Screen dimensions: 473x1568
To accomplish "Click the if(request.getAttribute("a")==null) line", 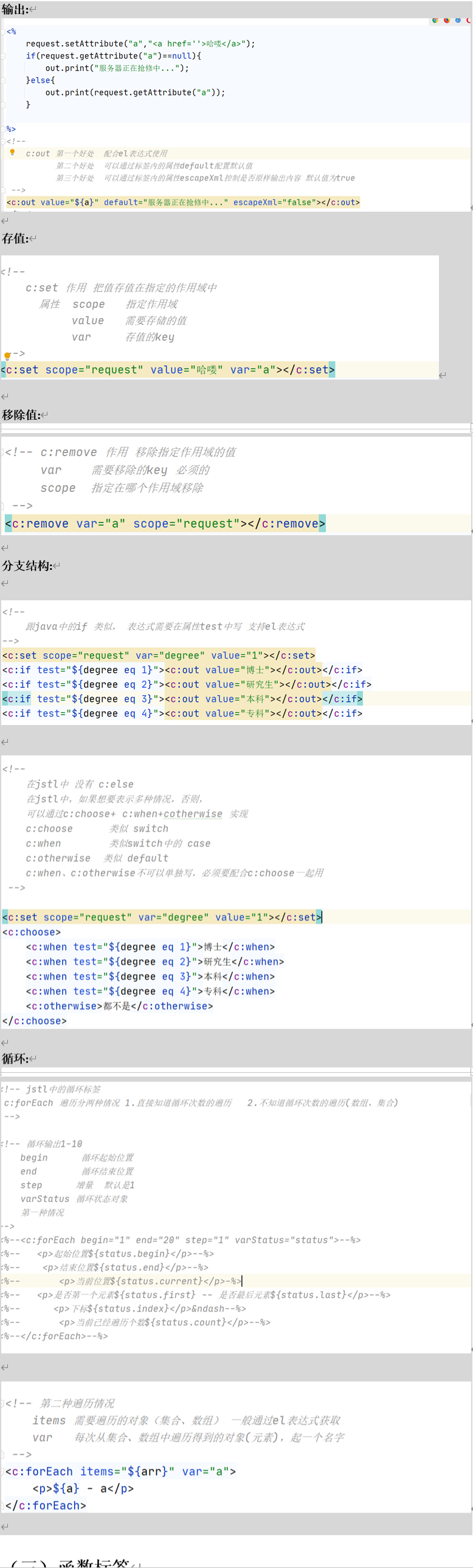I will click(x=114, y=56).
